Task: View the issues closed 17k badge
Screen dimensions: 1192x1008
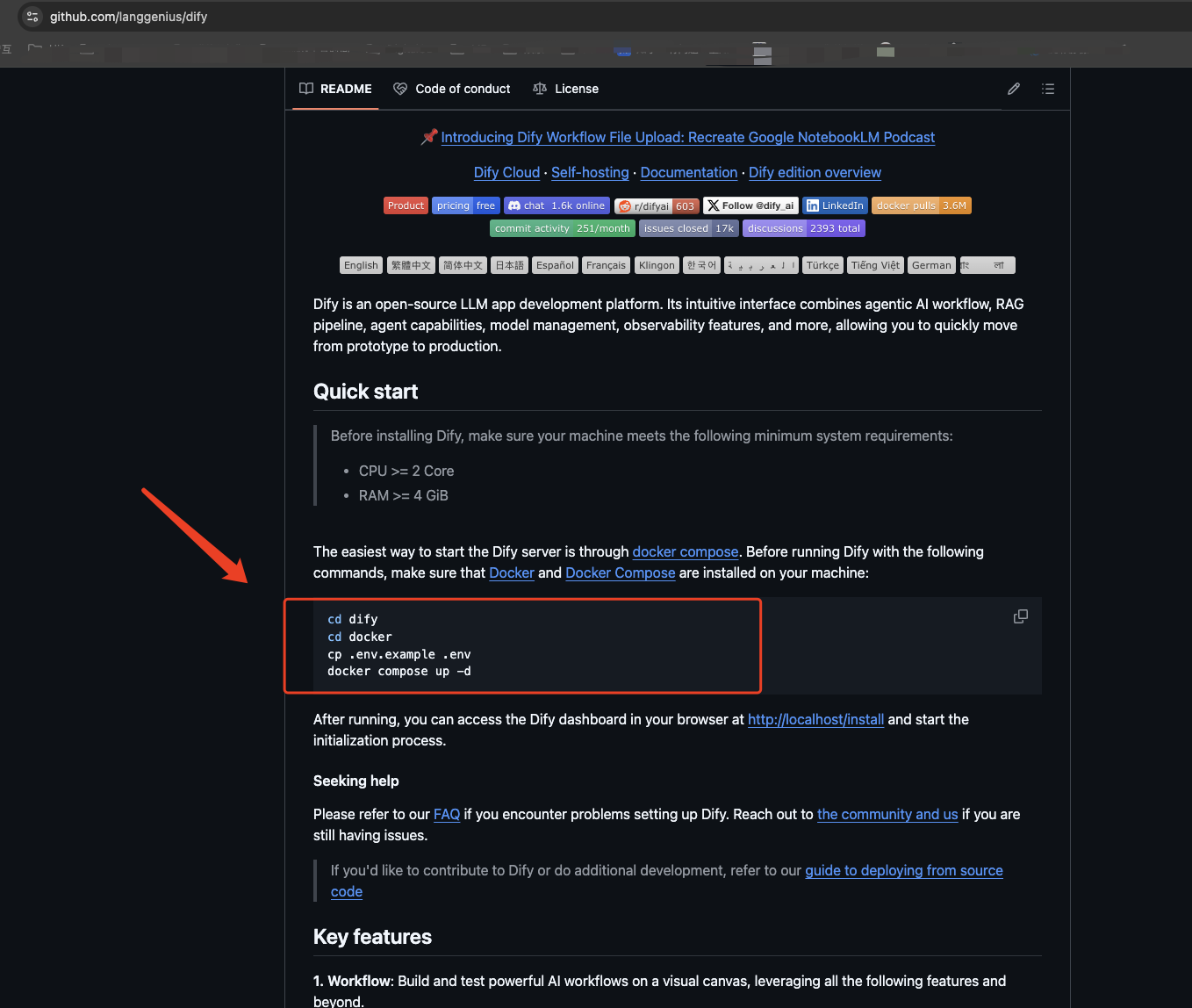Action: (688, 228)
